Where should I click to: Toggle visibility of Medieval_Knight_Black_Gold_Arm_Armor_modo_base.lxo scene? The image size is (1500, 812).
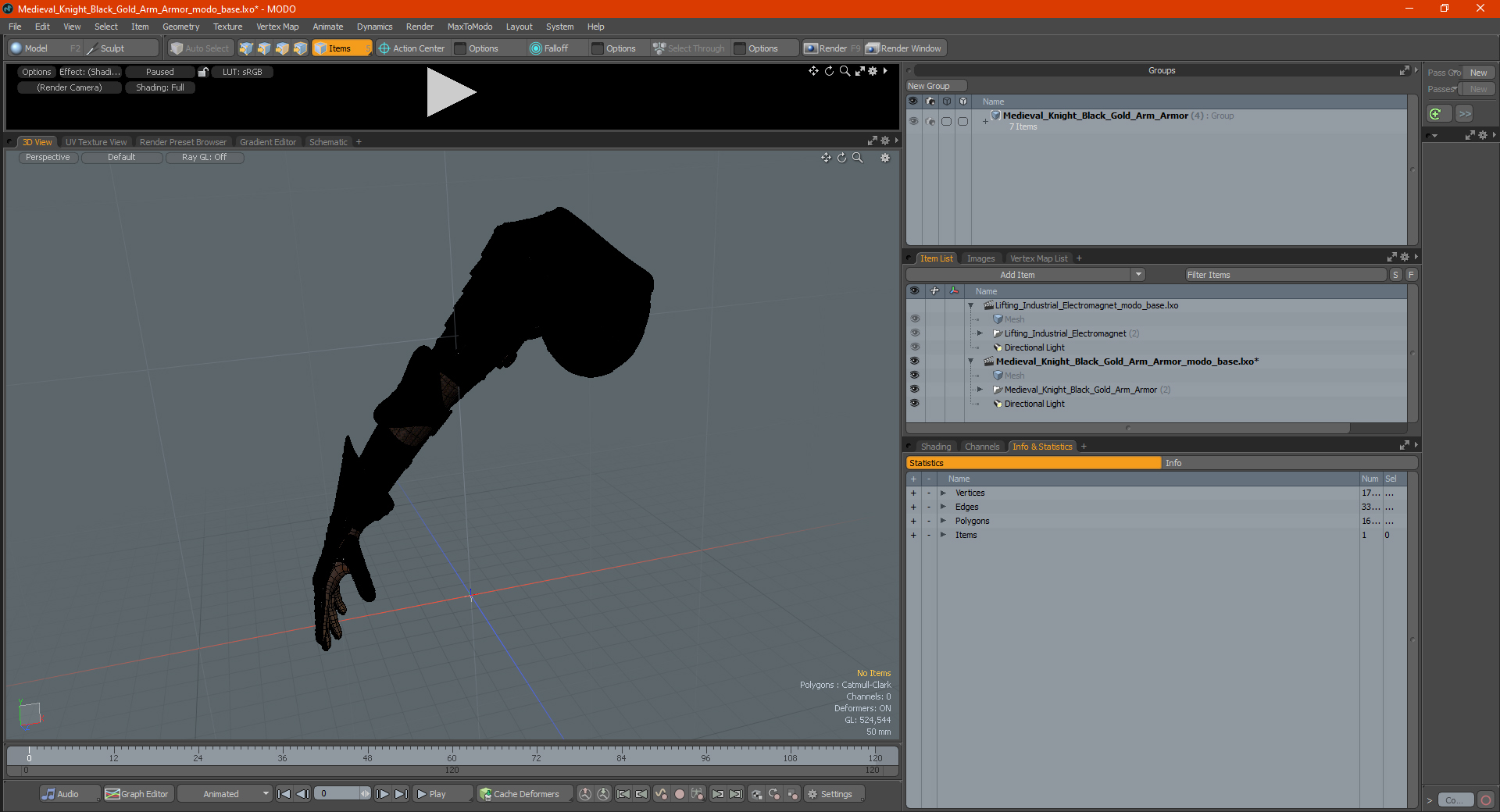pos(914,361)
